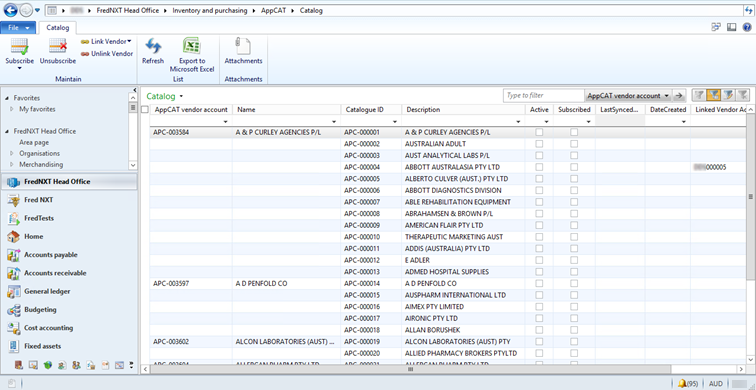Tick Subscribed checkbox for ALBERTO CULVER row
This screenshot has width=756, height=390.
tap(574, 178)
